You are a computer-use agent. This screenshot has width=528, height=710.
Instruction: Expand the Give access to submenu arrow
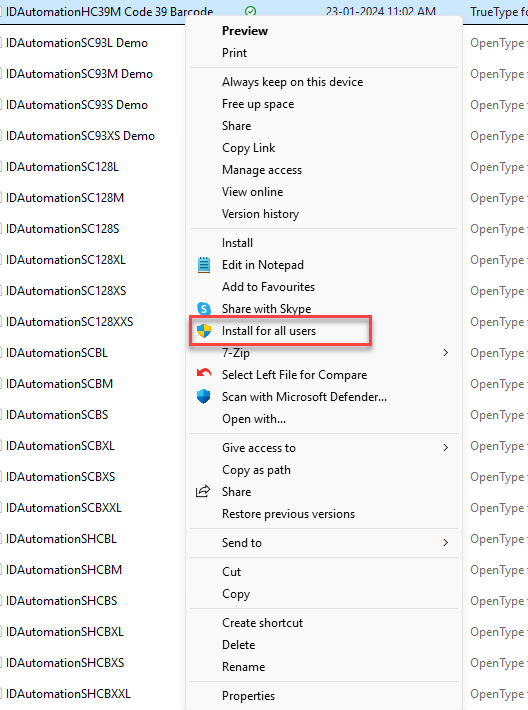click(x=446, y=448)
